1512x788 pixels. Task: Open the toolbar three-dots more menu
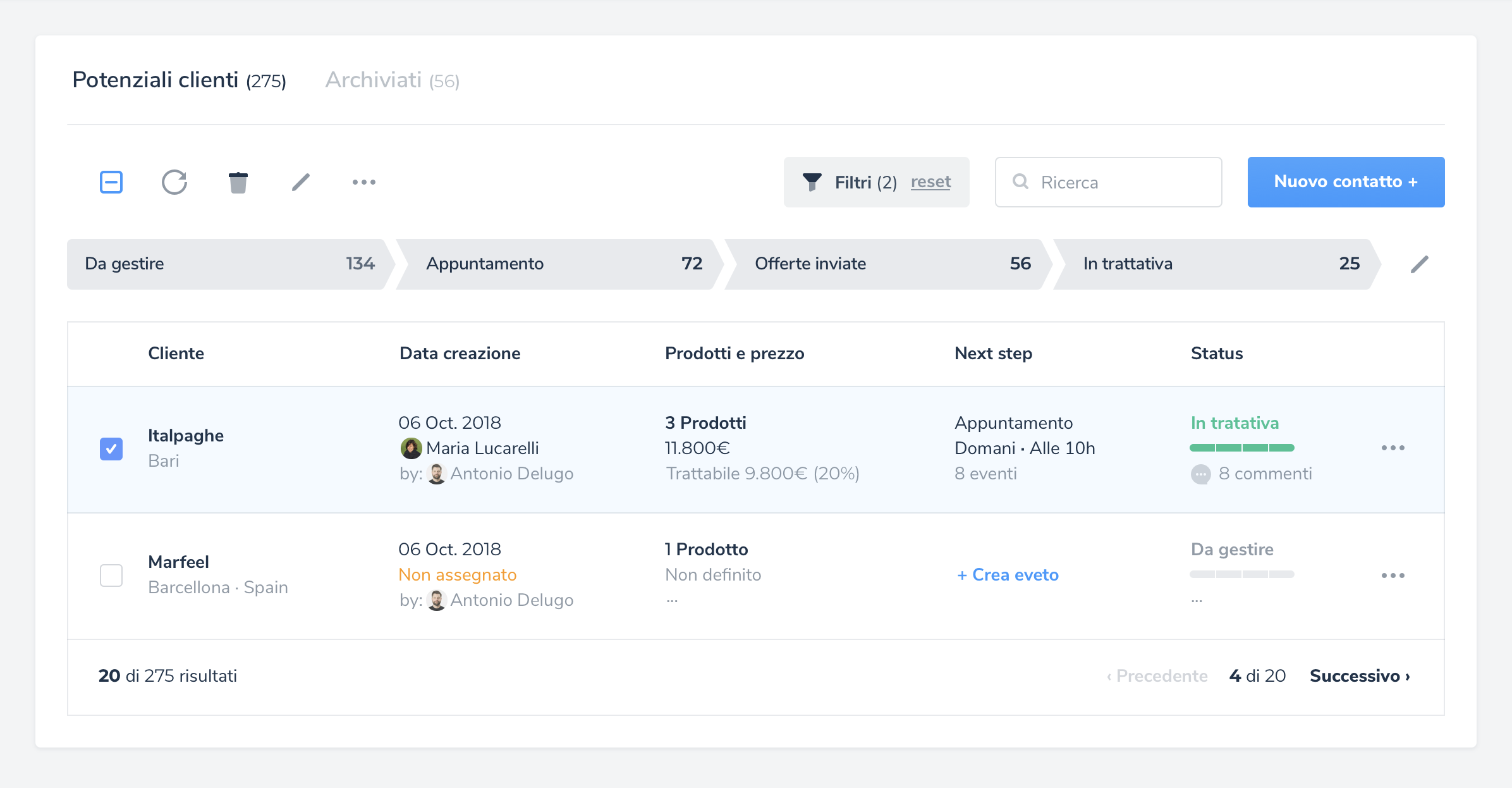click(364, 182)
